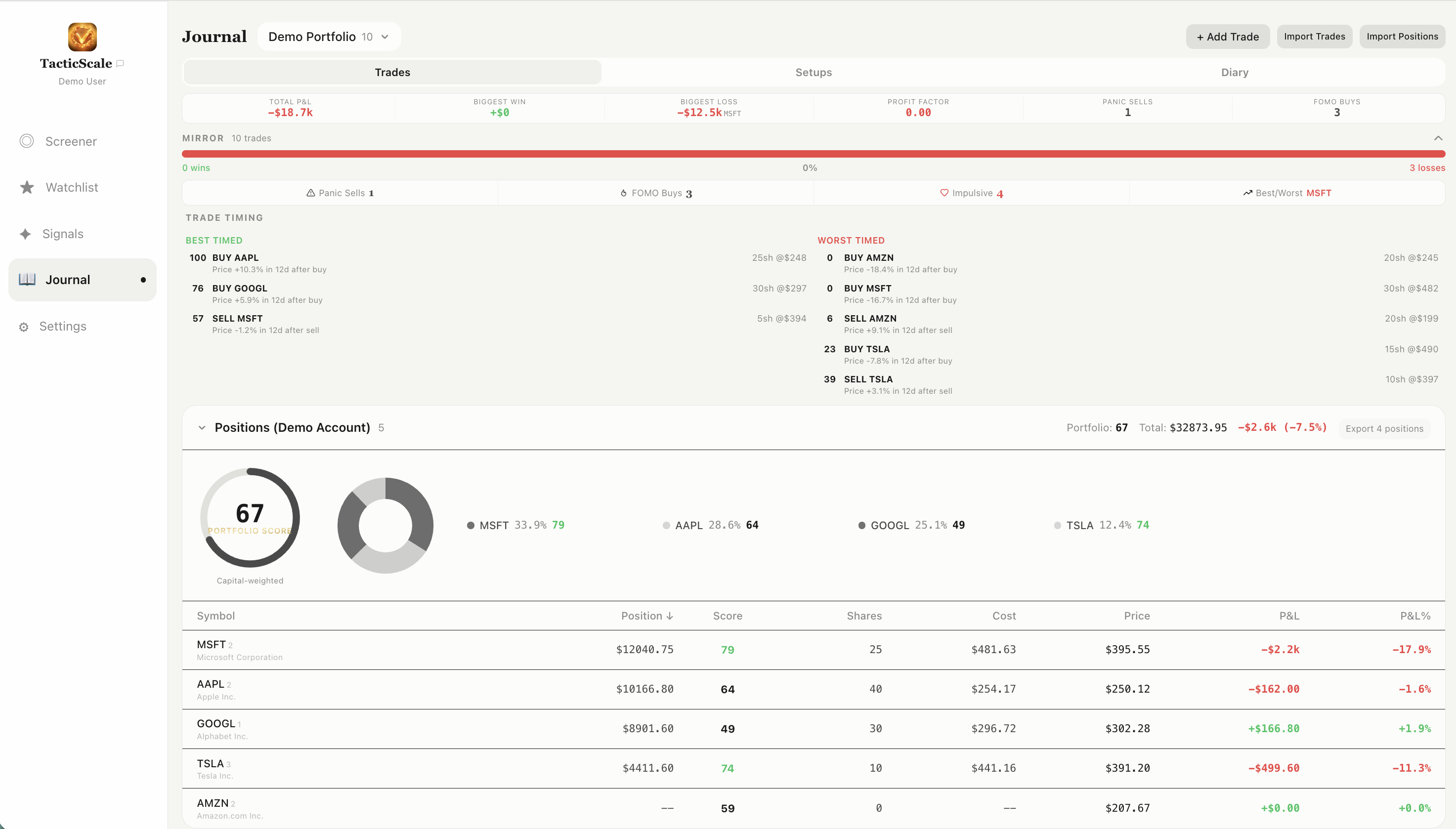Click the chat bubble icon beside TacticScale

[120, 64]
